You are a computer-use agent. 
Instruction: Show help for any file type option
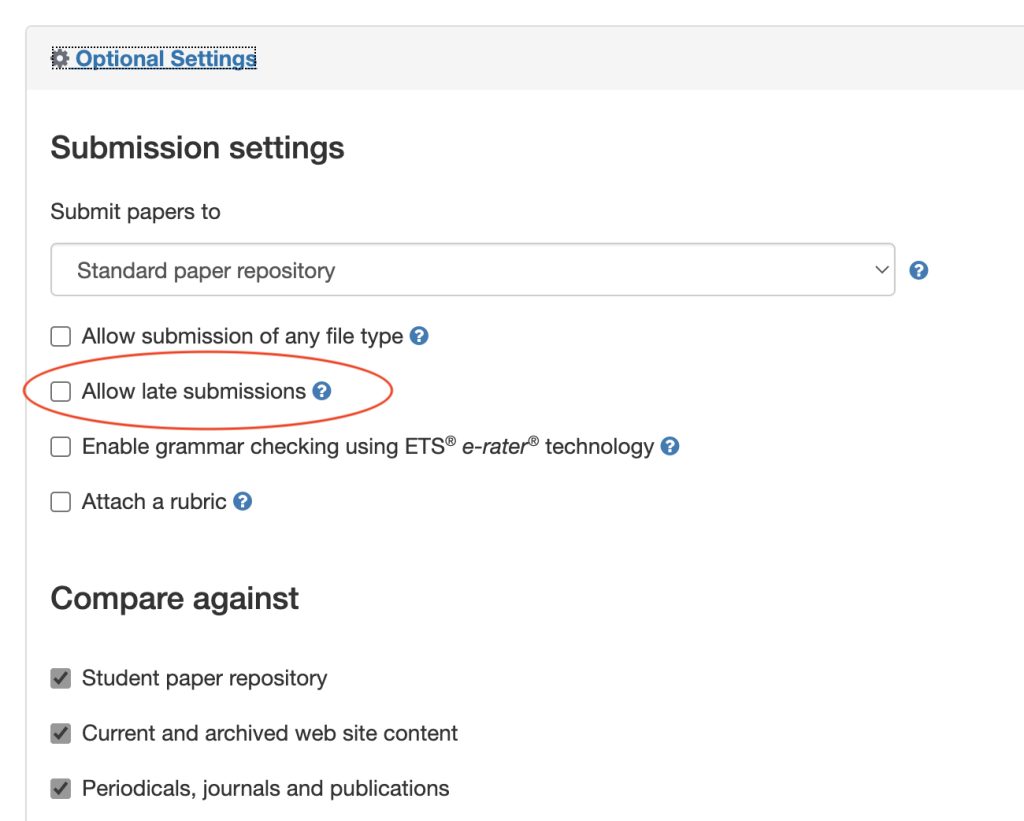coord(420,336)
